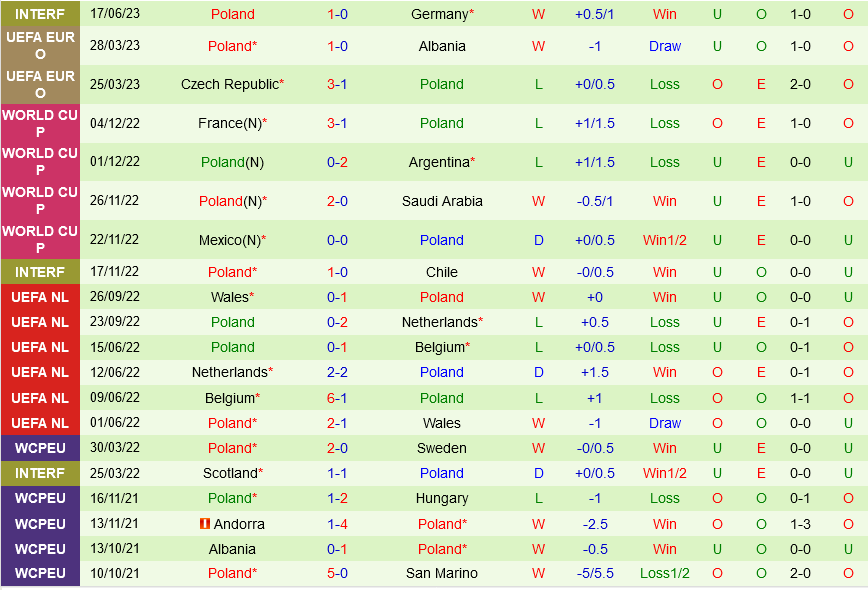868x590 pixels.
Task: Click the red card icon beside Andorra
Action: [205, 524]
